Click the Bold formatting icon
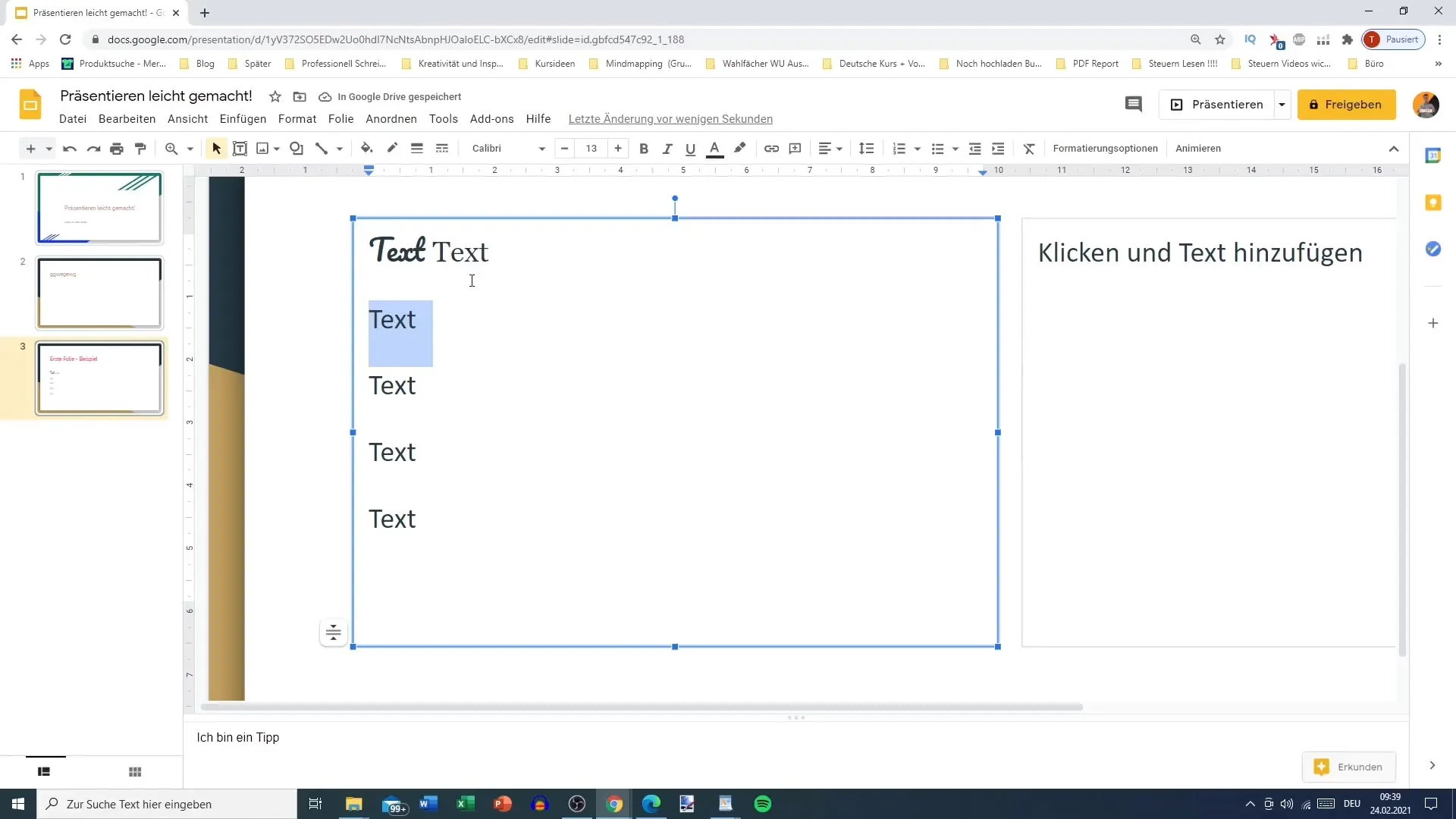The height and width of the screenshot is (819, 1456). click(644, 148)
